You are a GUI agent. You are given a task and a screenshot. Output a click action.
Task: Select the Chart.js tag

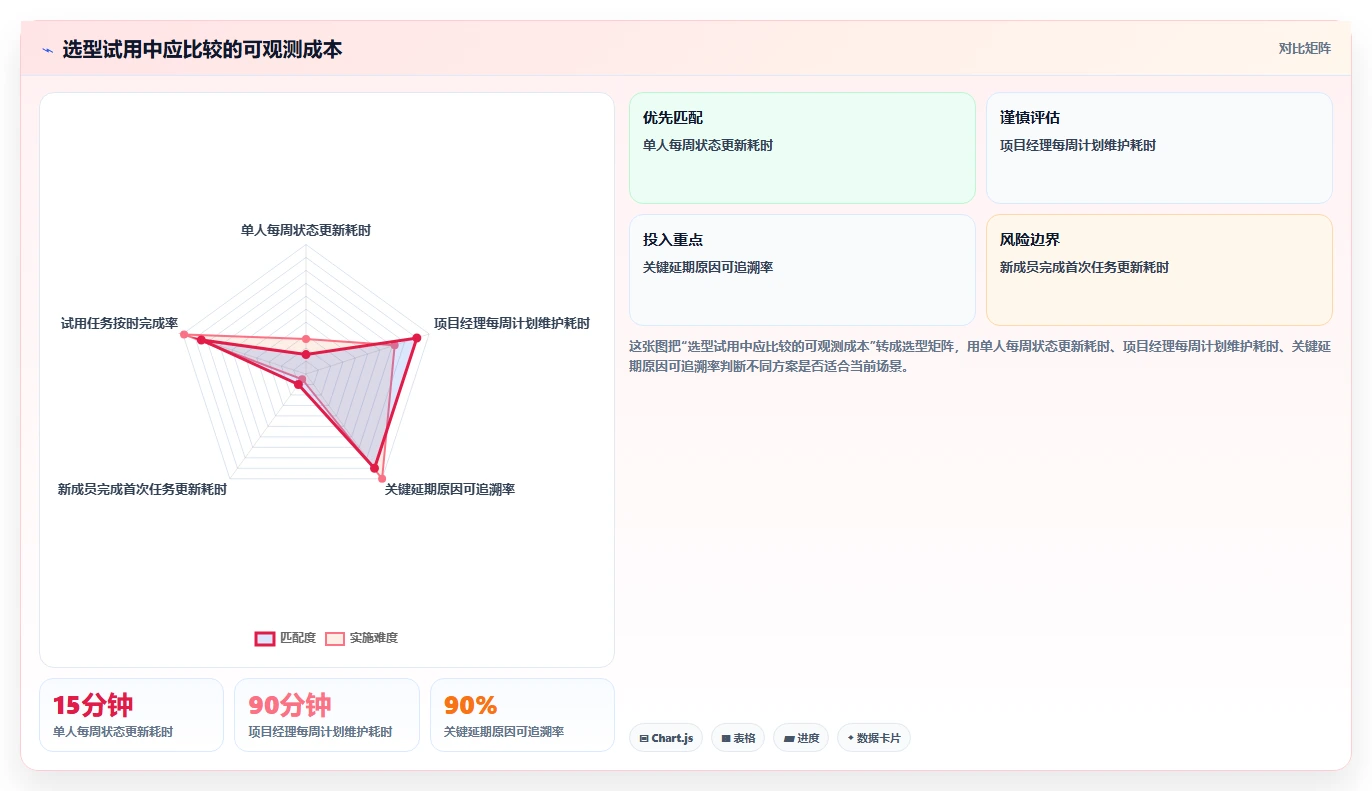pos(666,738)
